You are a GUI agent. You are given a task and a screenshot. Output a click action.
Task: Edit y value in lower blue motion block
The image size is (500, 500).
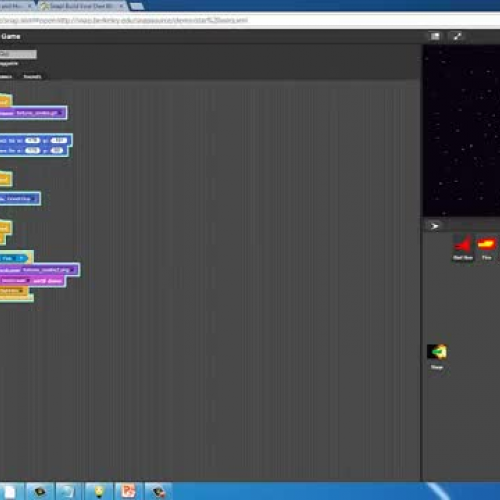(x=57, y=150)
